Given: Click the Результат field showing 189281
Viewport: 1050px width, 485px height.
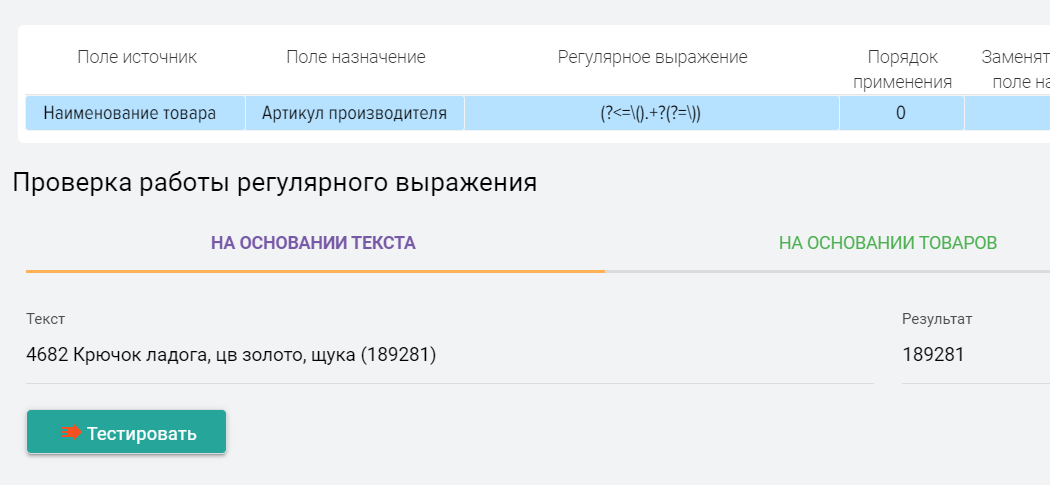Looking at the screenshot, I should (x=975, y=354).
